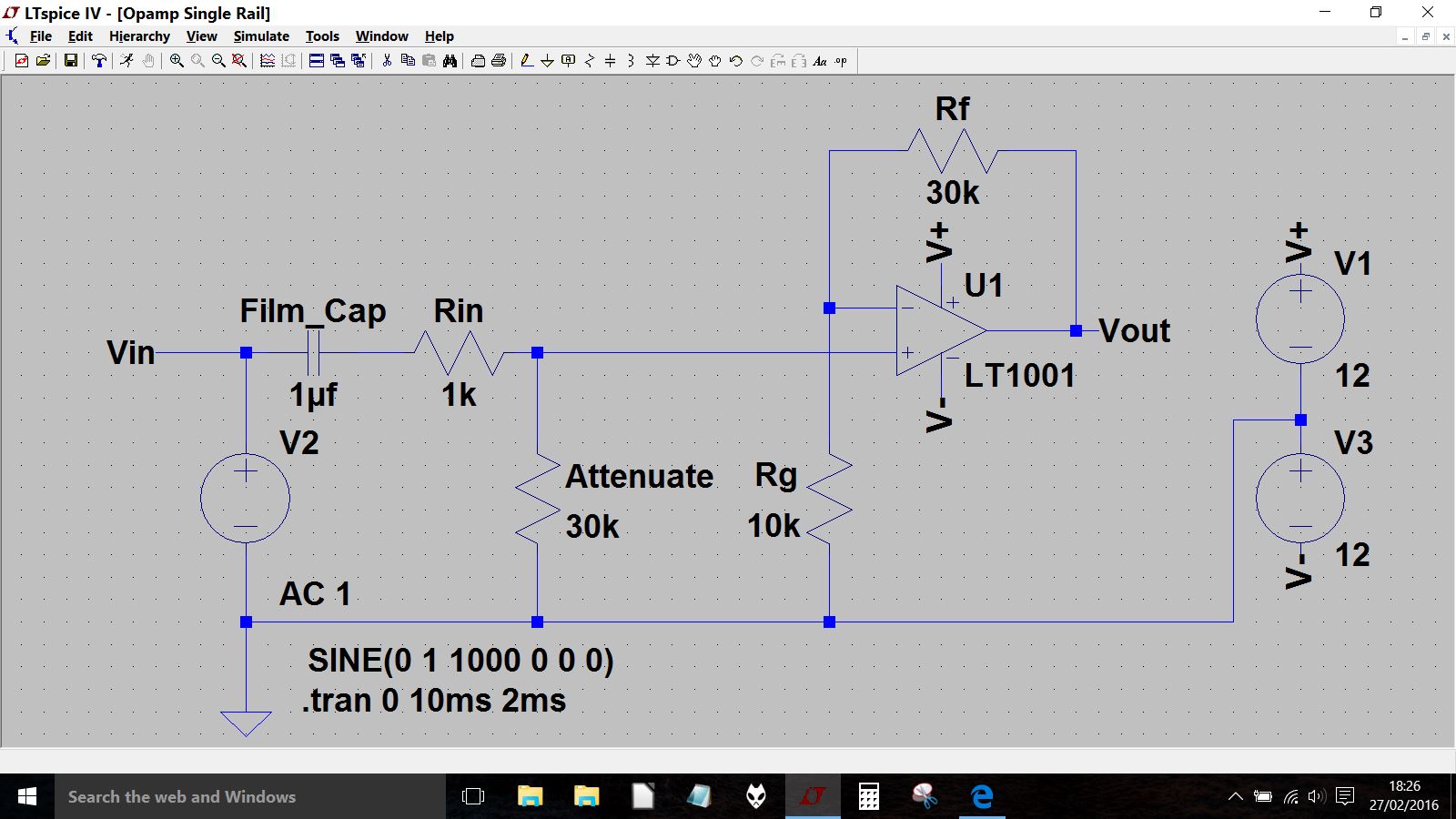Click the Vin net label
This screenshot has height=819, width=1456.
(x=131, y=353)
